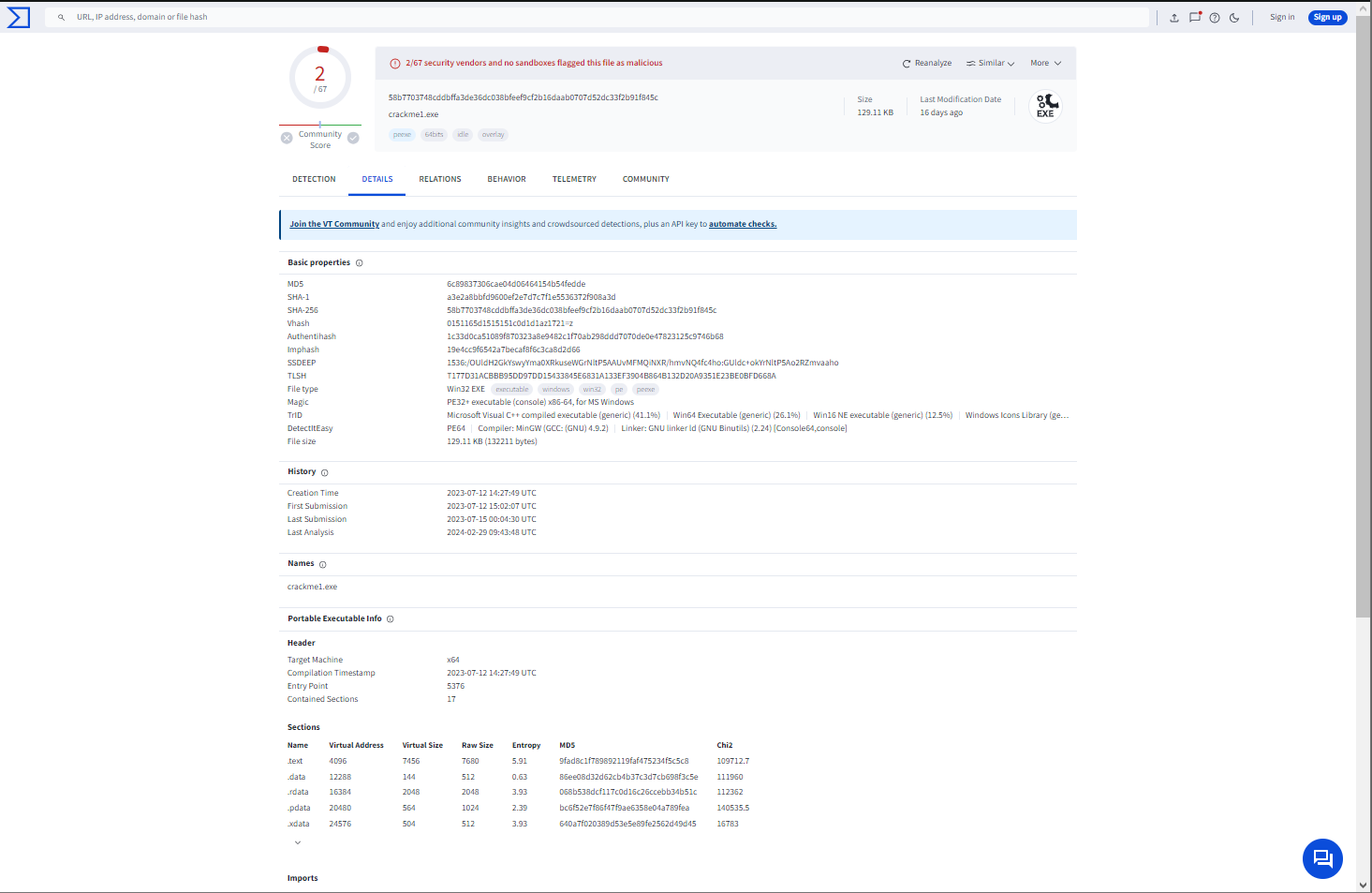
Task: Open the notifications flag icon
Action: point(1195,17)
